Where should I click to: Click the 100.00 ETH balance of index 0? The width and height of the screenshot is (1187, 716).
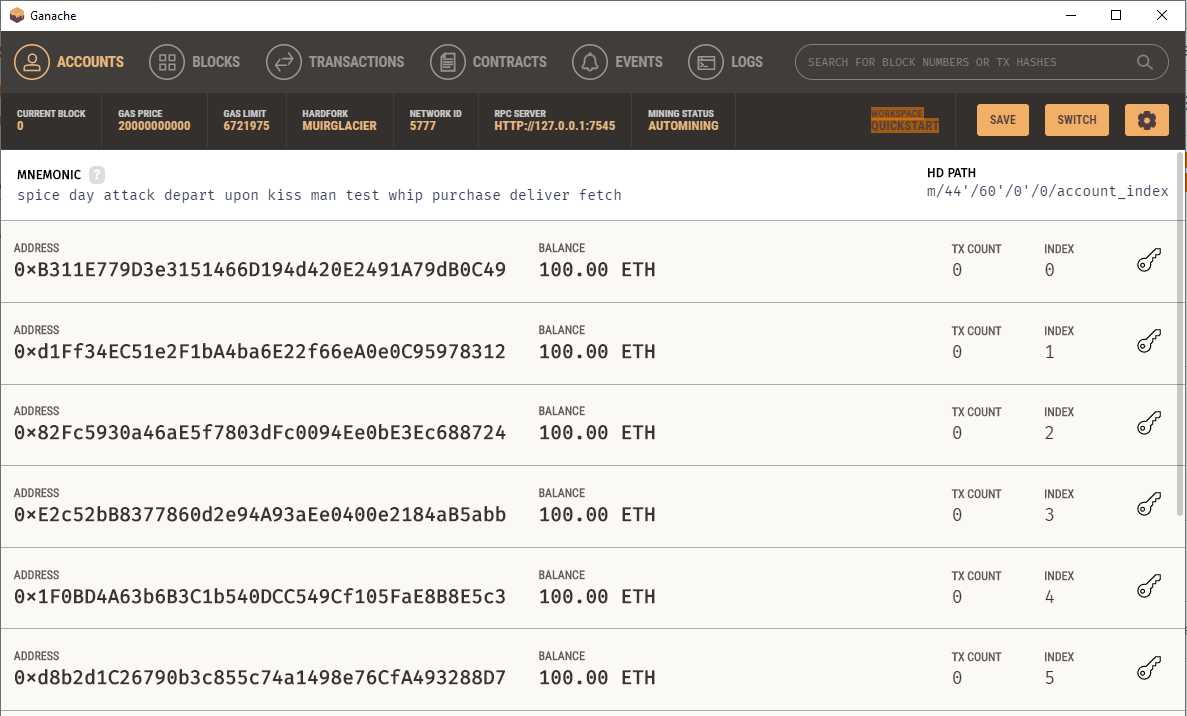point(597,269)
